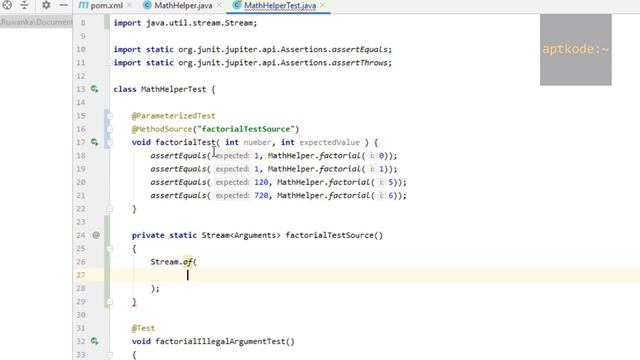This screenshot has height=360, width=640.
Task: Click the 'expected:' hint on line 19
Action: pyautogui.click(x=232, y=169)
